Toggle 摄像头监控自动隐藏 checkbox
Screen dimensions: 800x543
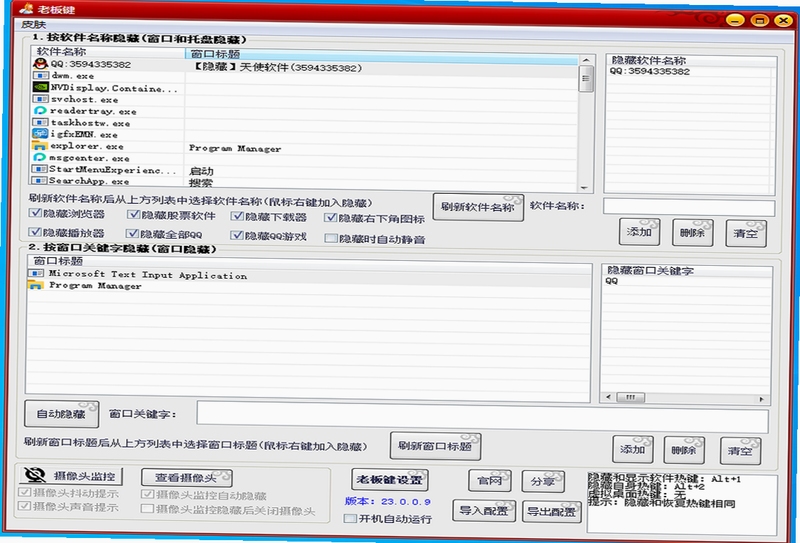(147, 494)
